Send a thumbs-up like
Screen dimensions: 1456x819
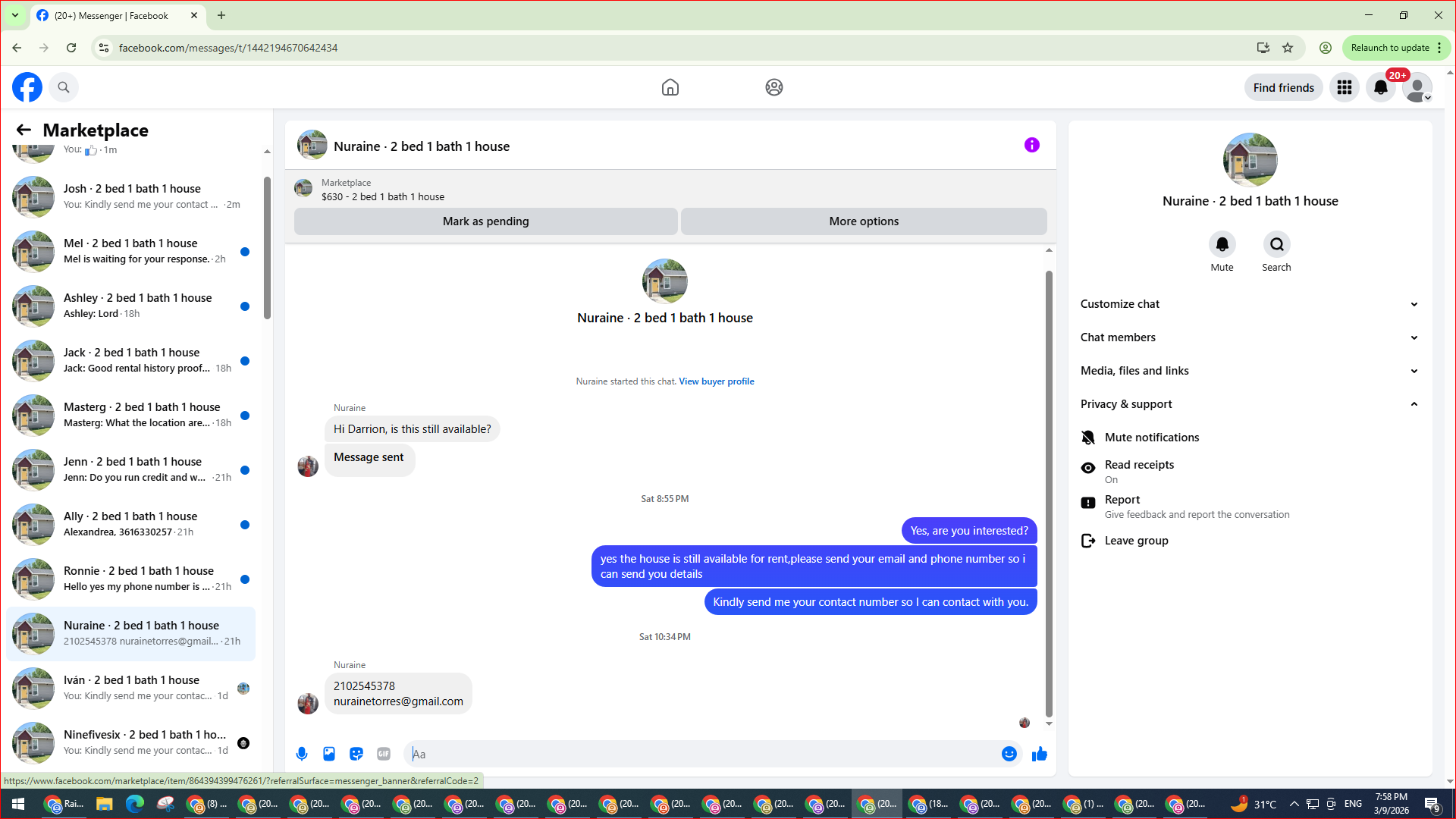[1040, 754]
